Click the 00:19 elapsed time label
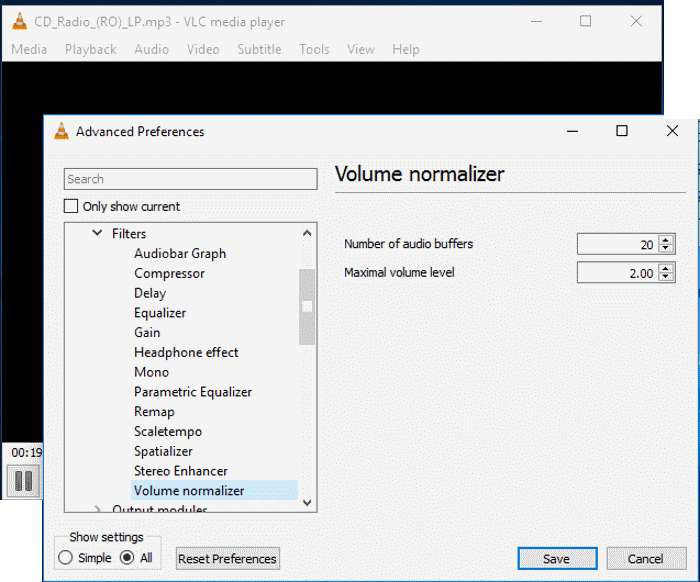The height and width of the screenshot is (582, 700). (x=26, y=453)
